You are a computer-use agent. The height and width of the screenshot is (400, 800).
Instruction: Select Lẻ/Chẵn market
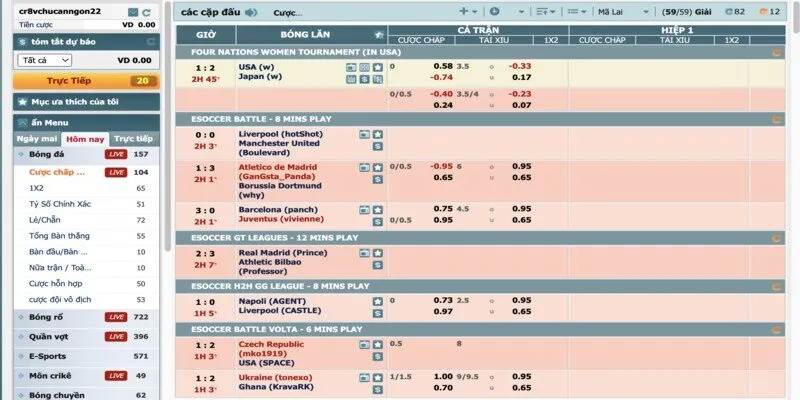(x=45, y=220)
